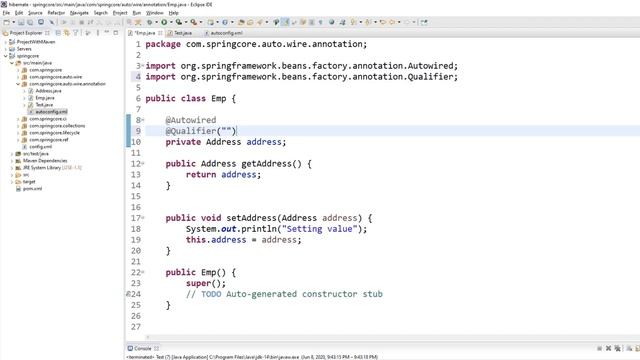Image resolution: width=640 pixels, height=360 pixels.
Task: Click the Save All toolbar icon
Action: click(30, 22)
